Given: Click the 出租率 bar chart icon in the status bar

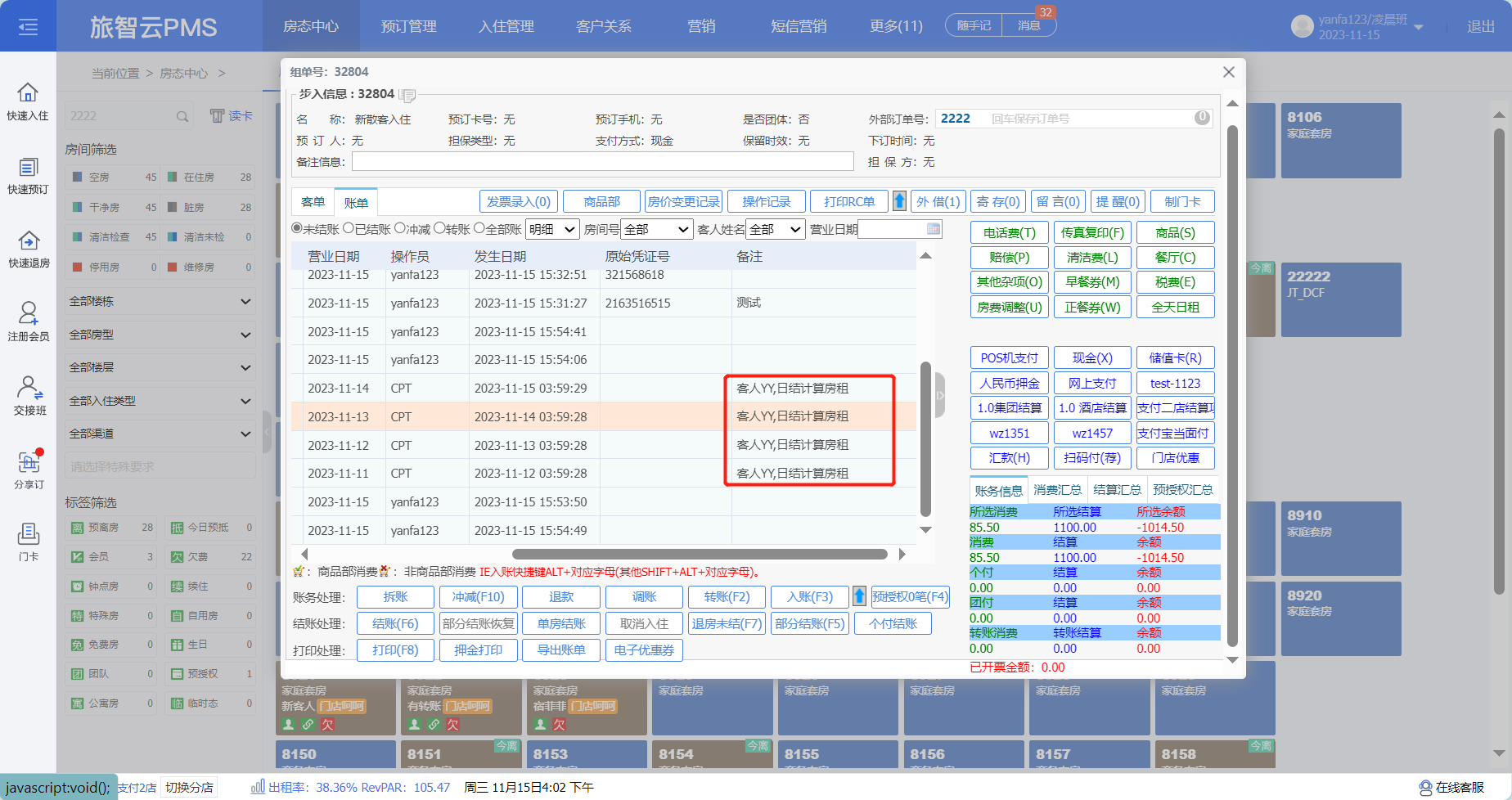Looking at the screenshot, I should 258,787.
